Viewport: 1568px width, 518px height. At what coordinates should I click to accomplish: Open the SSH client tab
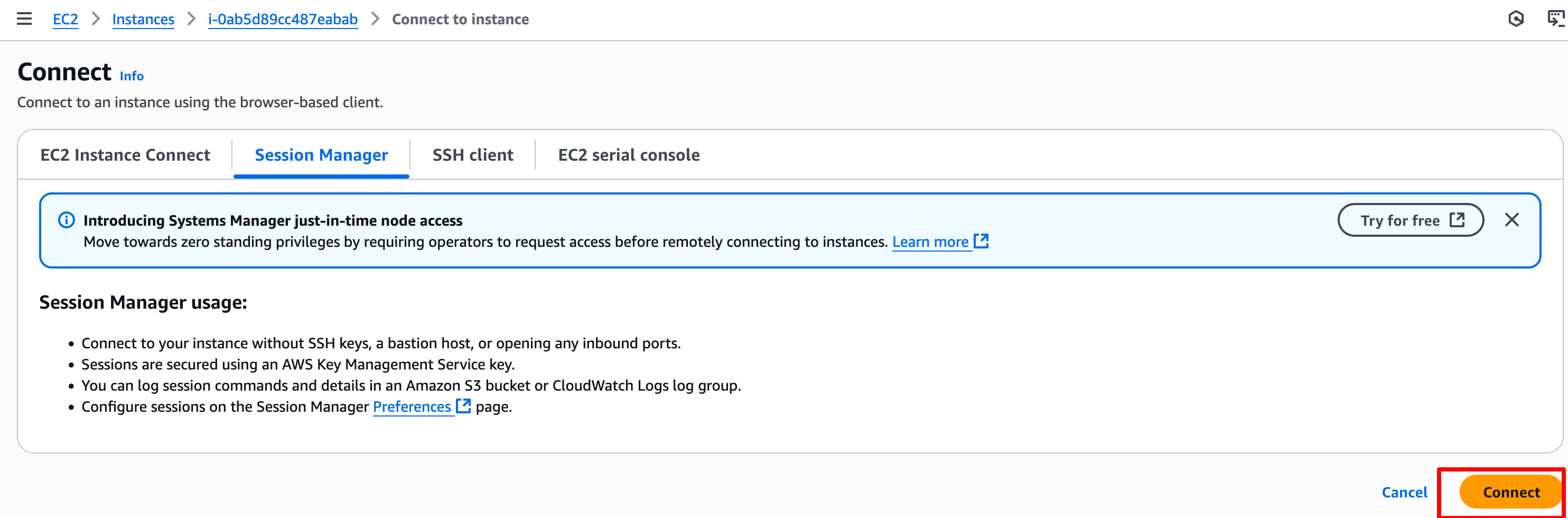click(x=472, y=155)
